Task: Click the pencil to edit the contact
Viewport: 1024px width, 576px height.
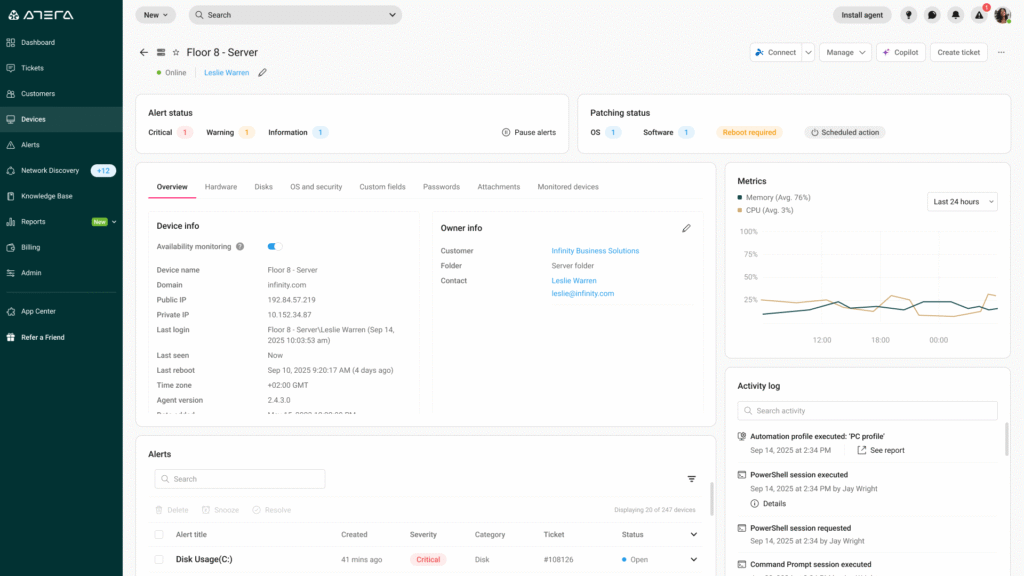Action: (263, 72)
